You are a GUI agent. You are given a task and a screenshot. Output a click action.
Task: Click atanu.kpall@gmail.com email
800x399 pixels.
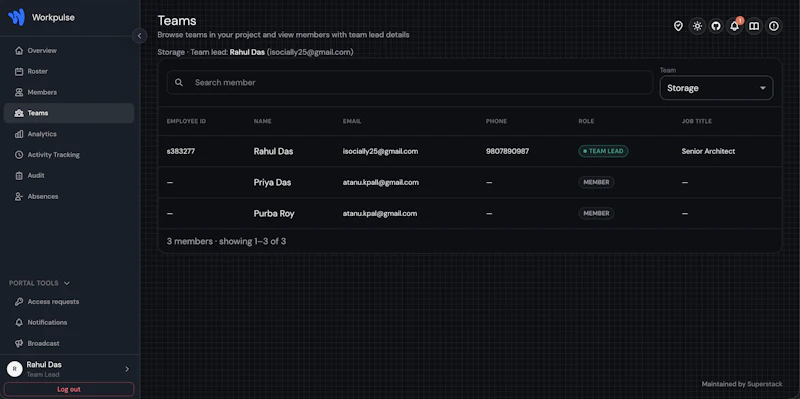tap(381, 183)
